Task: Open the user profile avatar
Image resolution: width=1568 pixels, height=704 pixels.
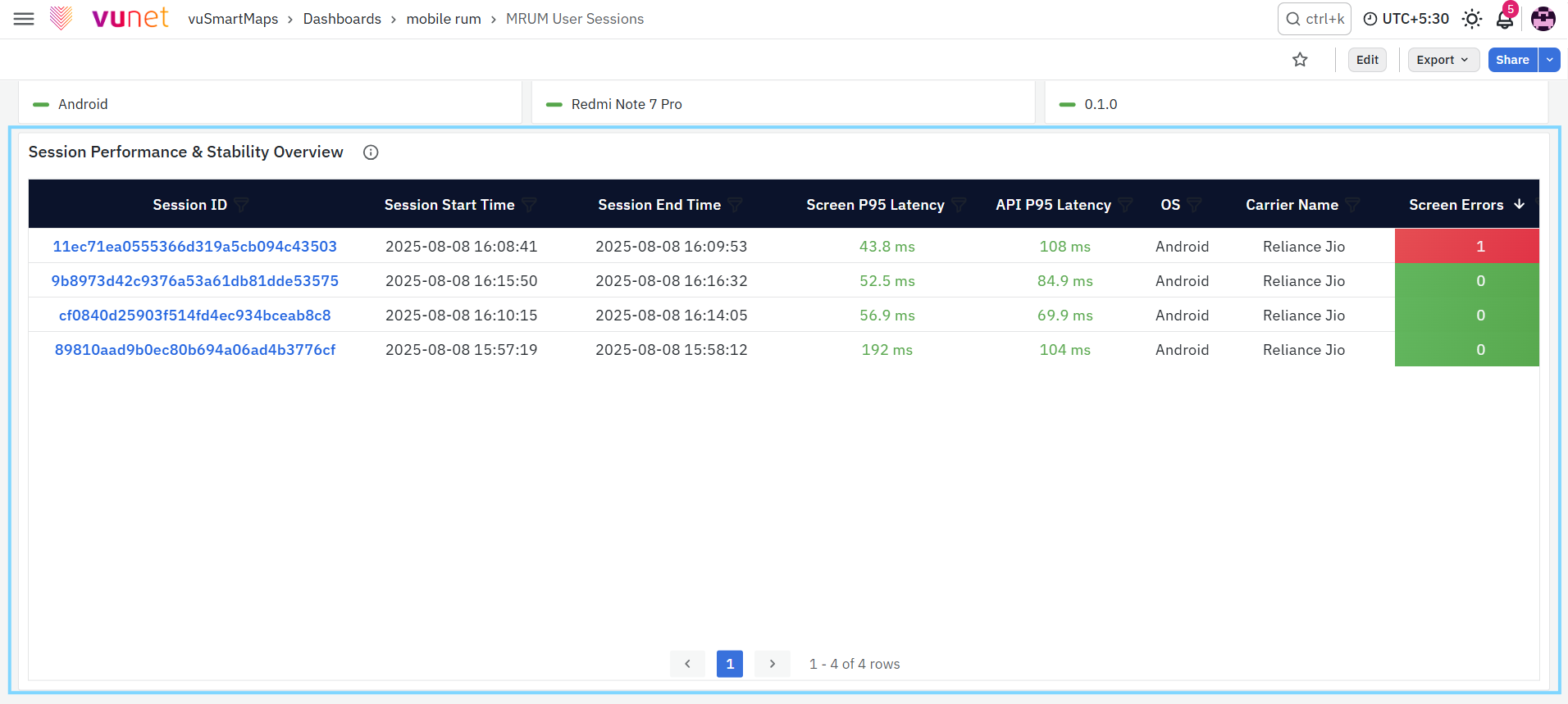Action: [x=1543, y=19]
